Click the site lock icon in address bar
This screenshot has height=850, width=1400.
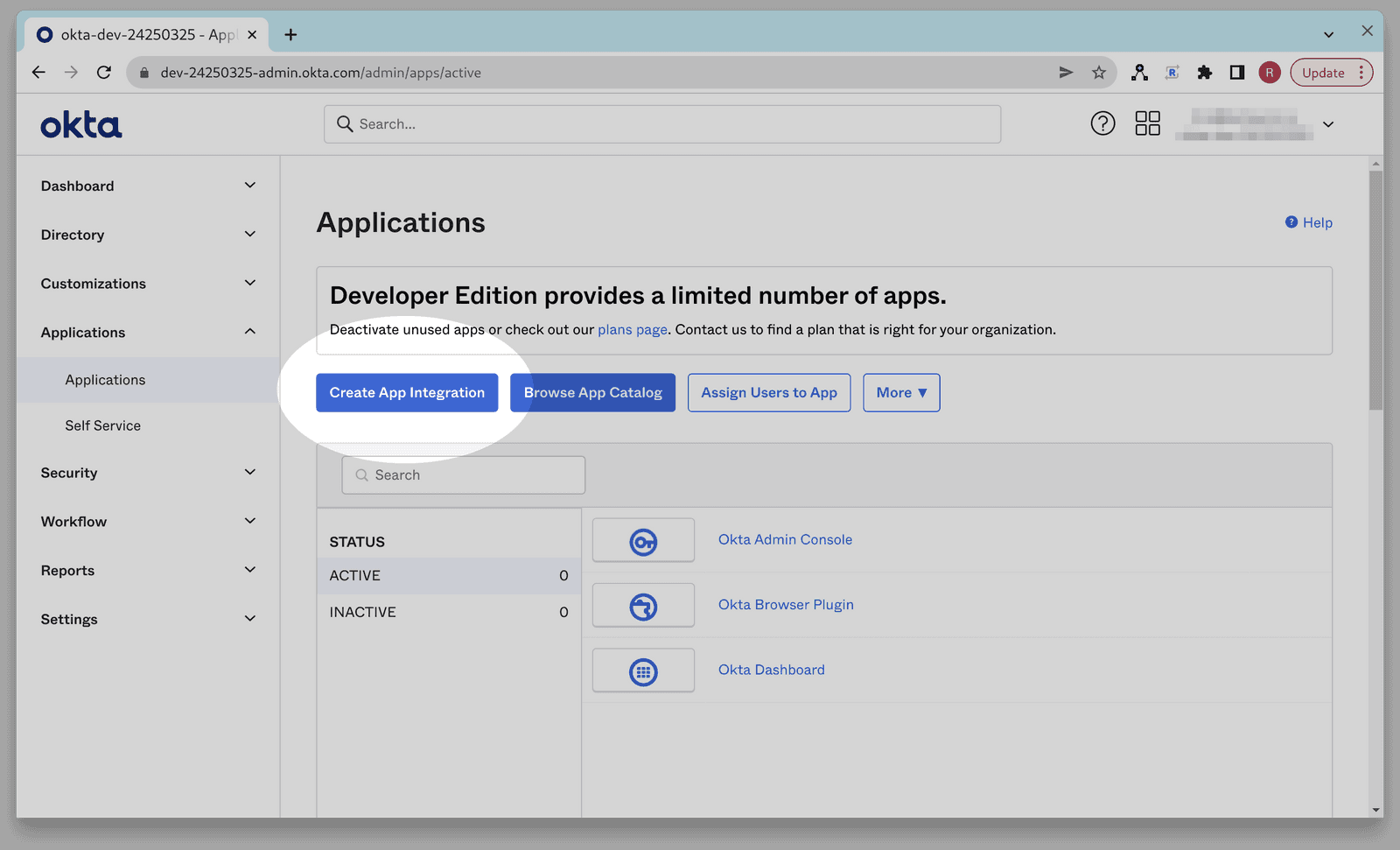tap(144, 73)
